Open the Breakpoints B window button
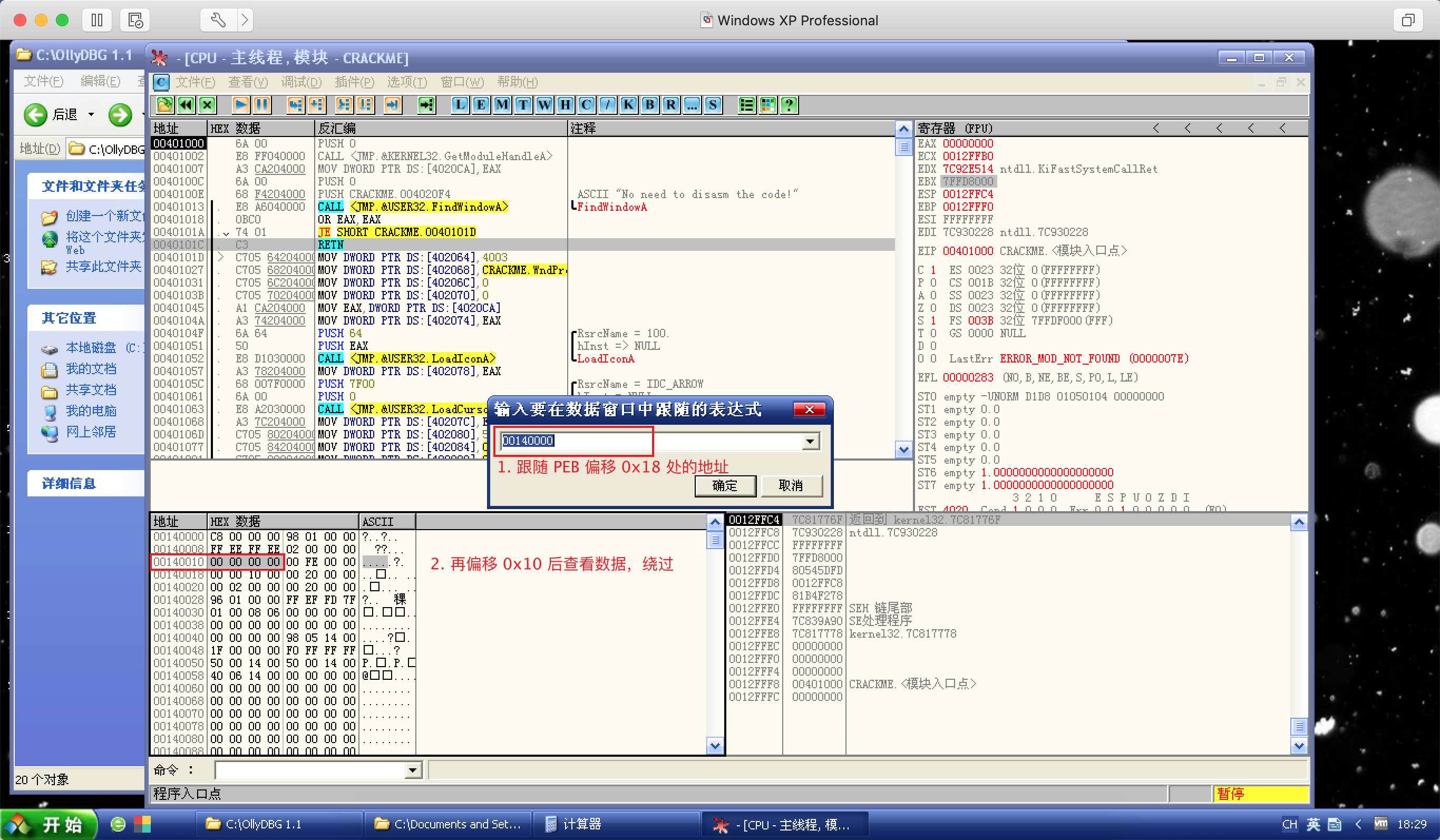The image size is (1440, 840). (x=649, y=105)
